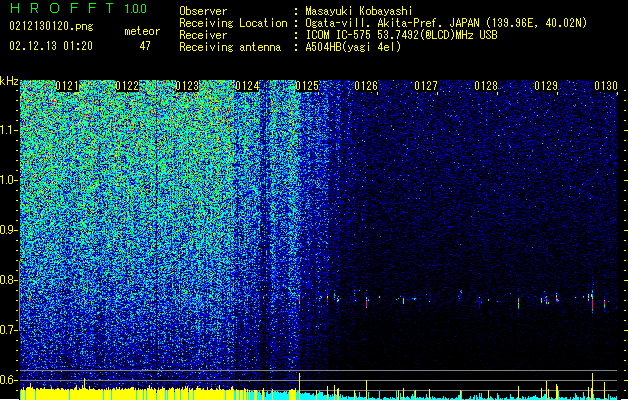629x400 pixels.
Task: Click the HROFFT 1.0.0 title text
Action: coord(78,8)
